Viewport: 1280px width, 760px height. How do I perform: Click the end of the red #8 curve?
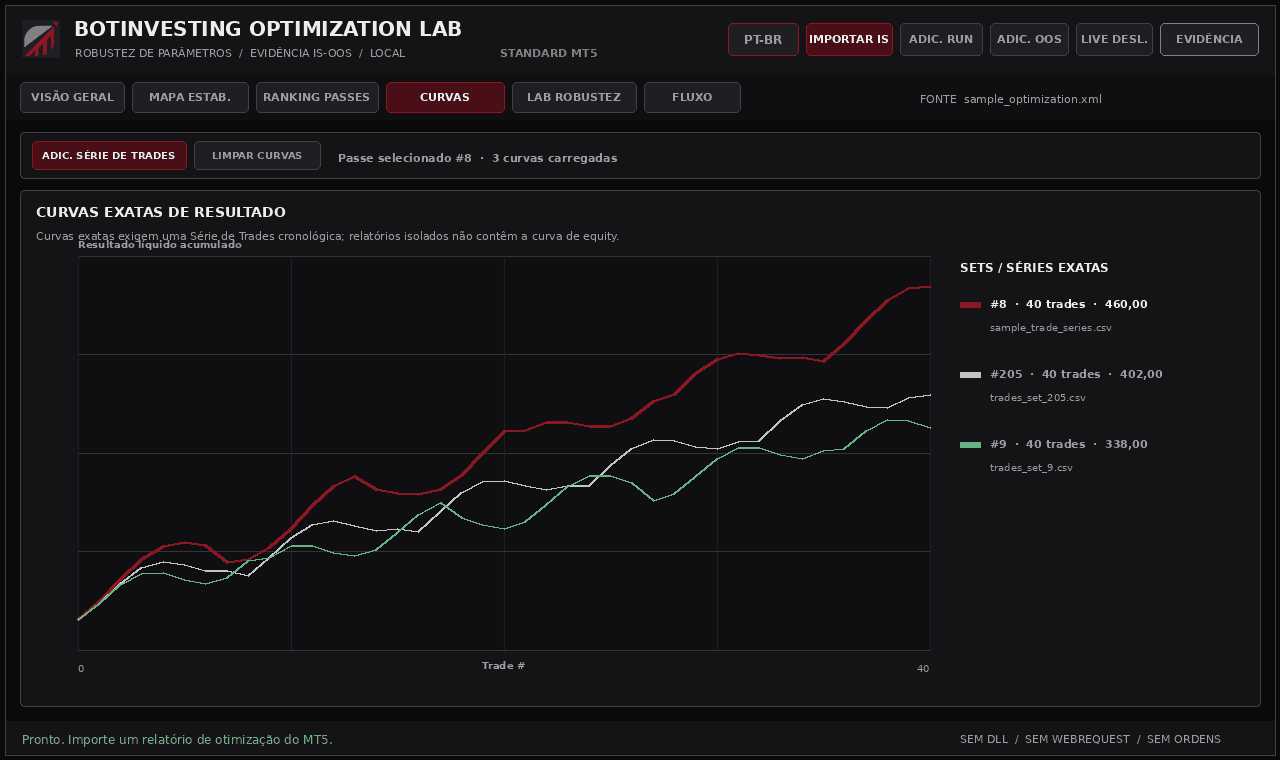coord(929,287)
